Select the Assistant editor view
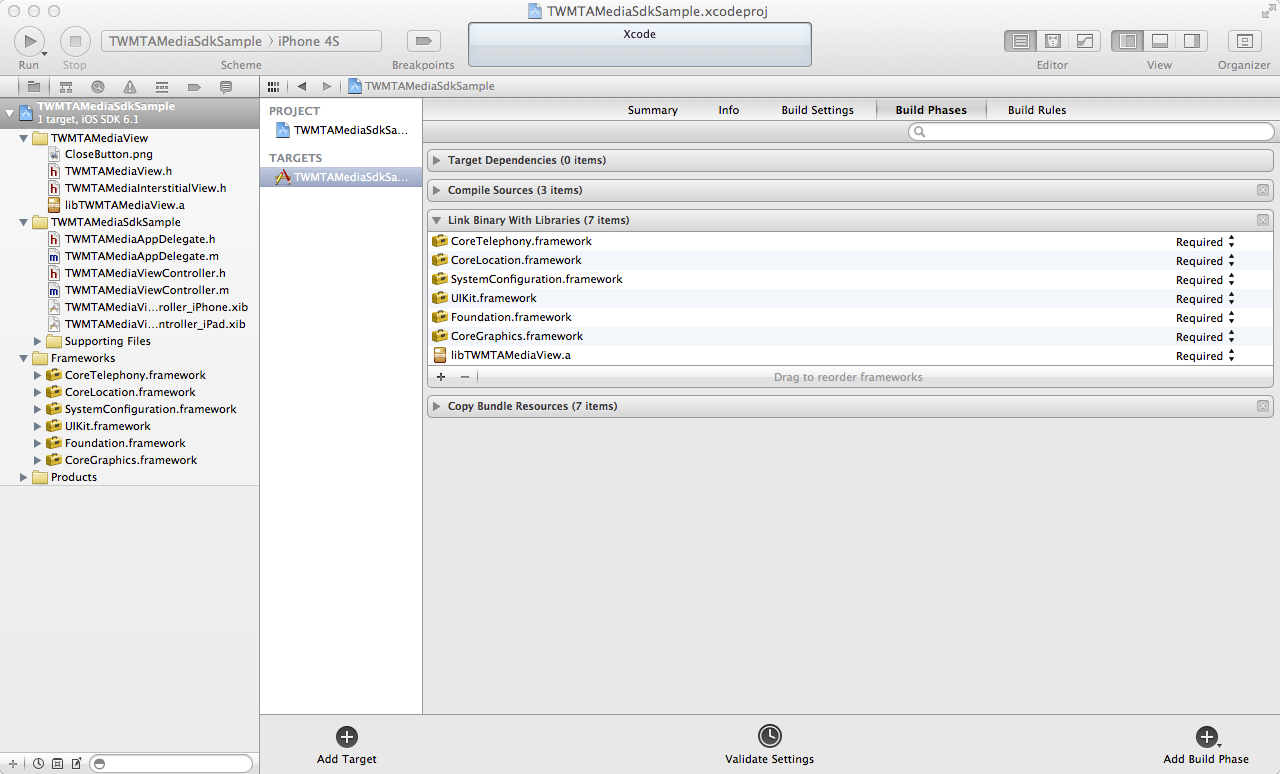Screen dimensions: 1280x774 [x=1052, y=41]
